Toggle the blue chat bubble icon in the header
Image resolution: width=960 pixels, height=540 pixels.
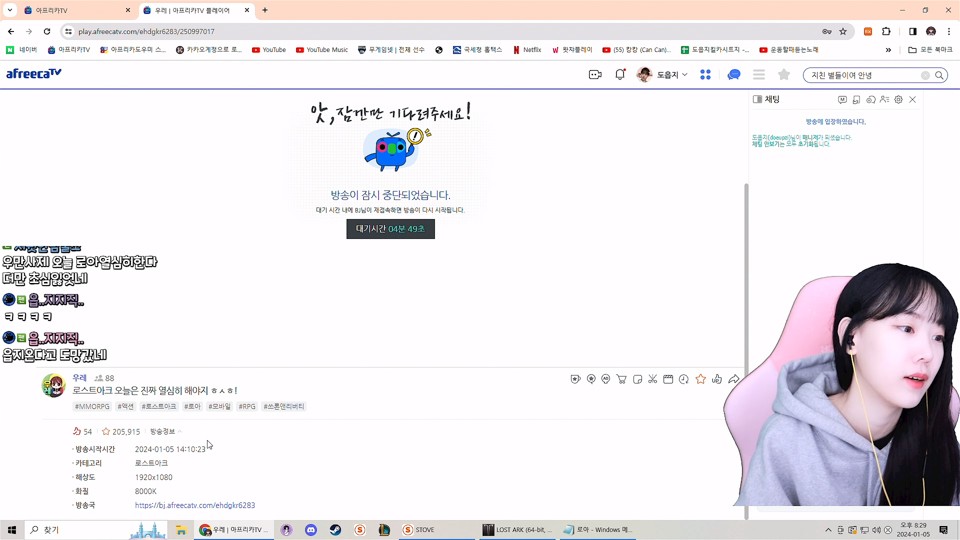733,75
